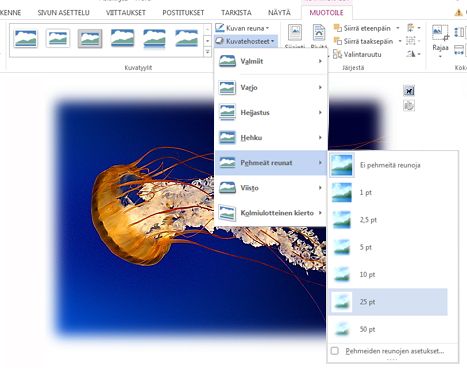Open the Valmiit effects submenu
467x371 pixels.
click(x=271, y=61)
